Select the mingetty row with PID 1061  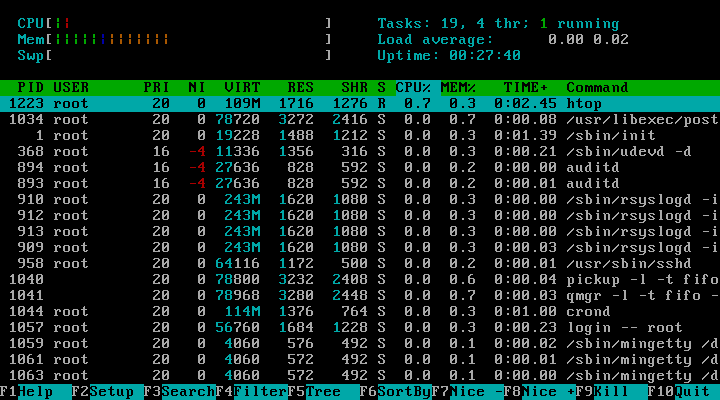tap(360, 360)
